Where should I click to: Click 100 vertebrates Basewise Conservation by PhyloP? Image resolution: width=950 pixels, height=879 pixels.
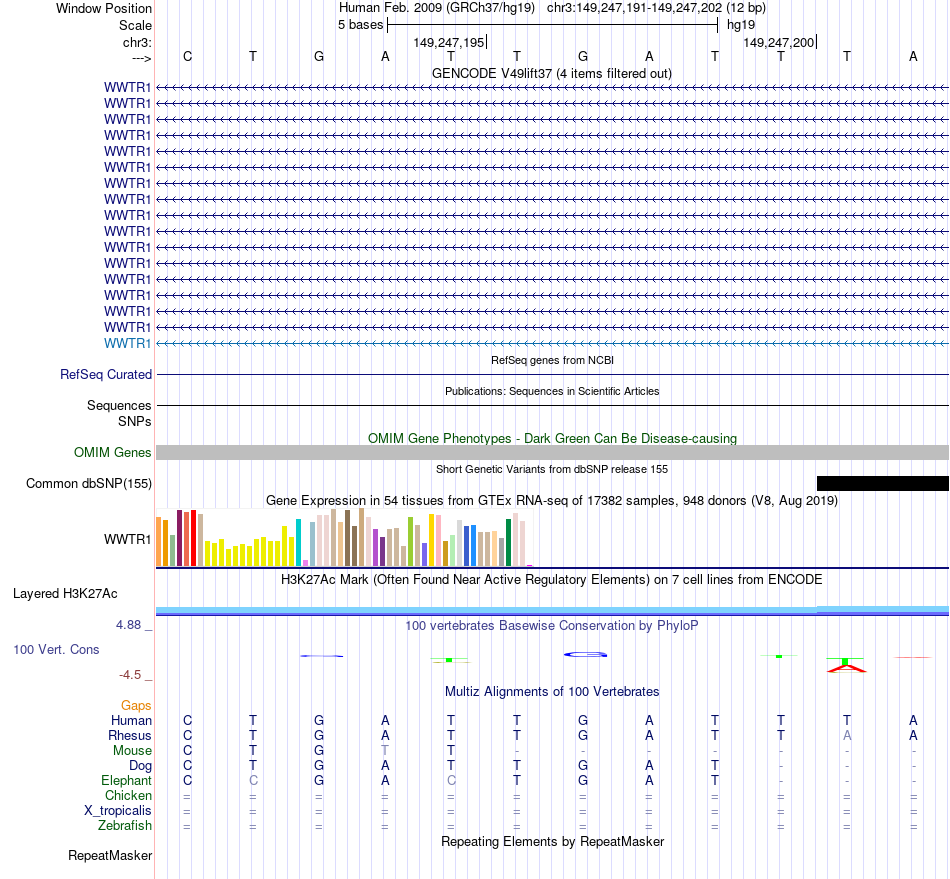[551, 625]
